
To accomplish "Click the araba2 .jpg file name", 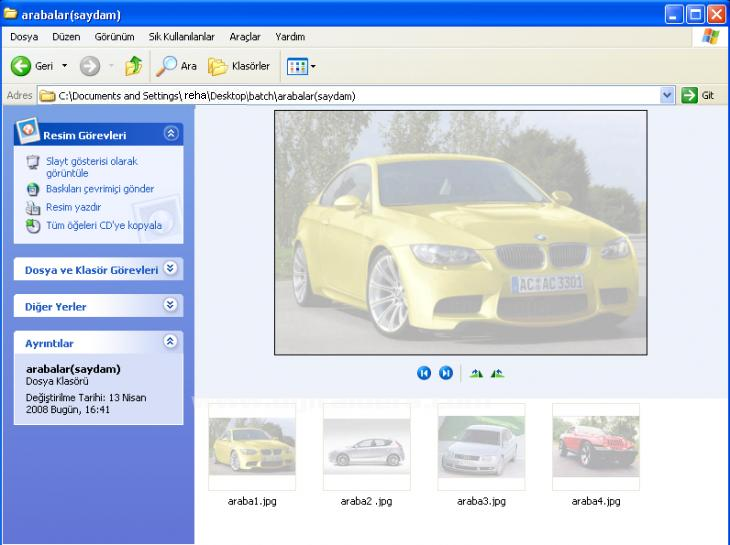I will tap(366, 501).
